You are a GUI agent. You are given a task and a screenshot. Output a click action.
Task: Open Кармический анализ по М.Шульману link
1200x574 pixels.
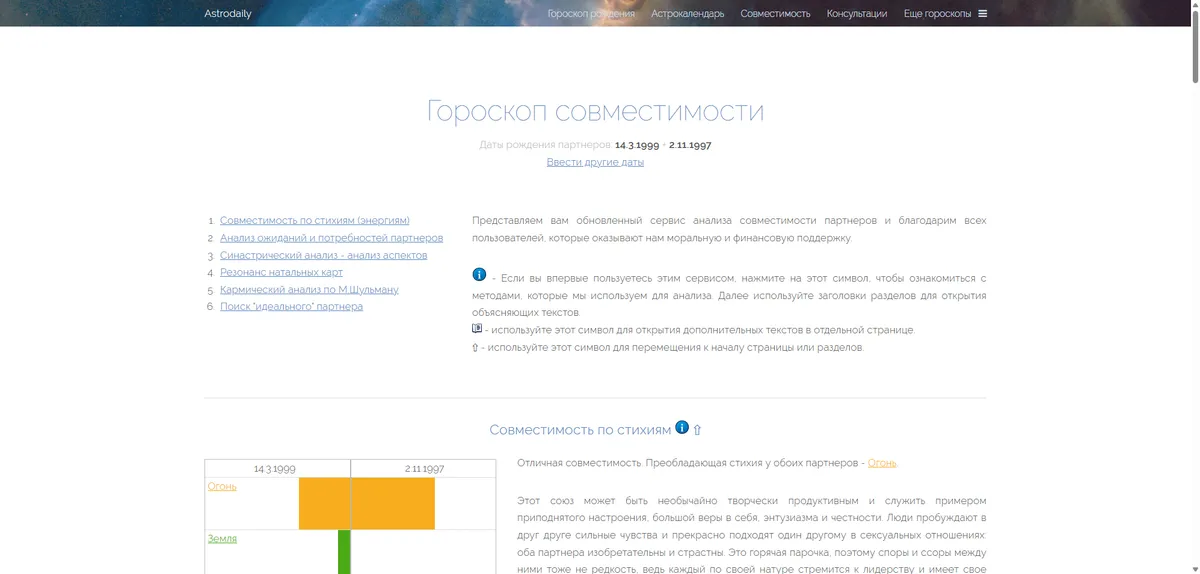coord(309,289)
